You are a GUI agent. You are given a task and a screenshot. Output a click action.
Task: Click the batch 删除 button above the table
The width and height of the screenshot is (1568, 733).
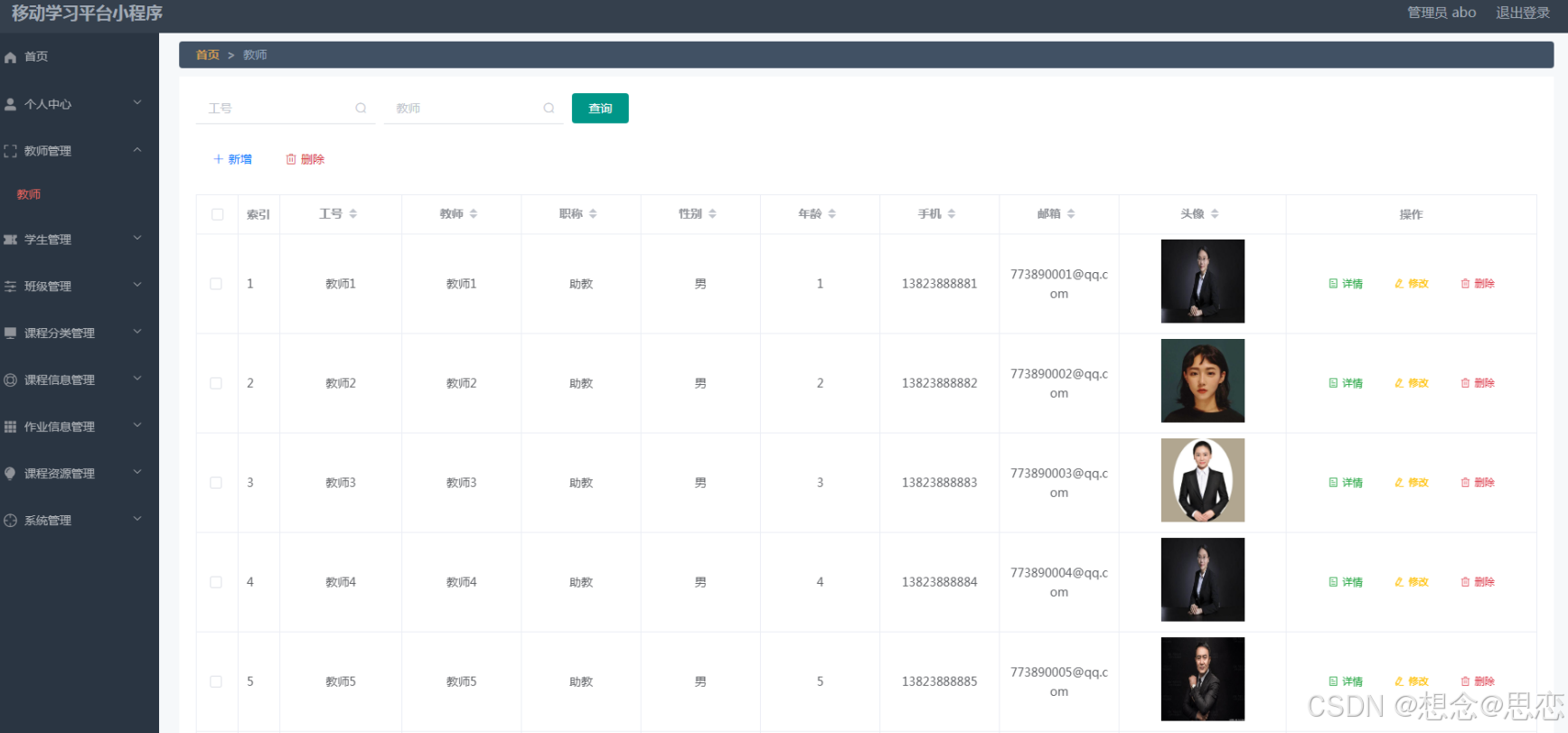305,159
